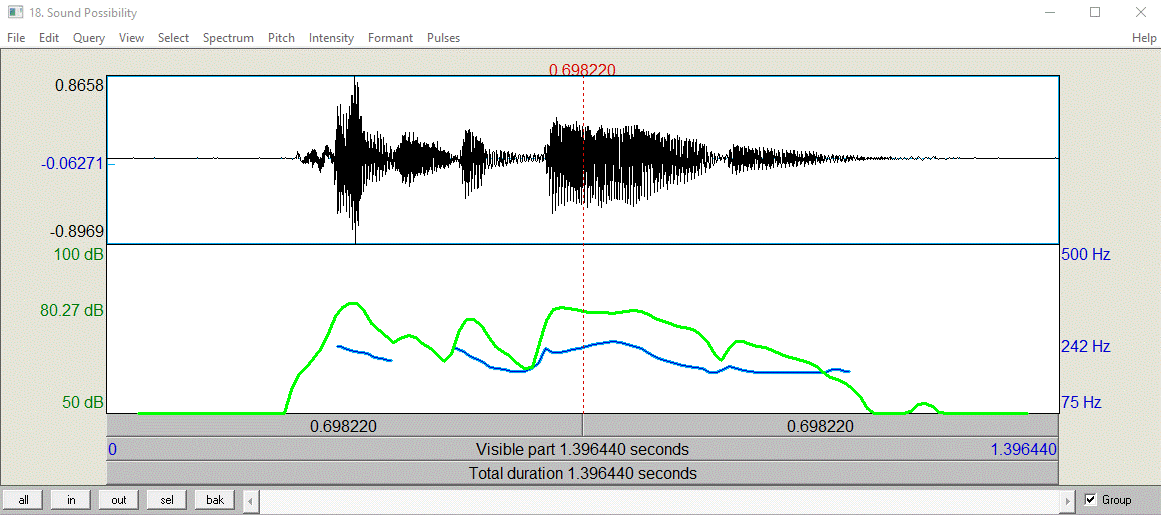Click the 'out' zoom button
The height and width of the screenshot is (515, 1161).
pyautogui.click(x=119, y=500)
